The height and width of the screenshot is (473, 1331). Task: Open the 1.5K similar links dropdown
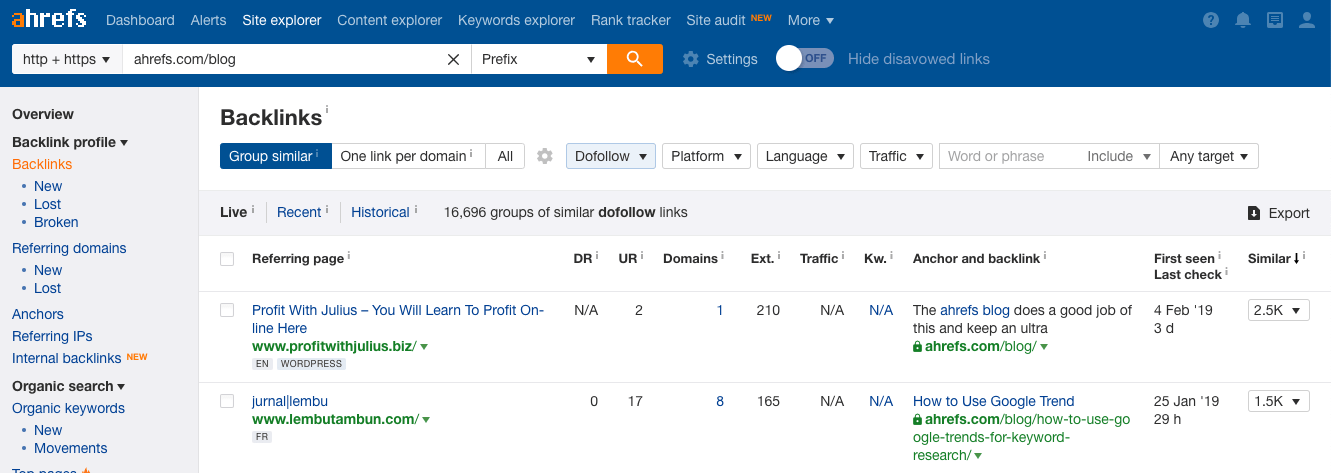1278,402
